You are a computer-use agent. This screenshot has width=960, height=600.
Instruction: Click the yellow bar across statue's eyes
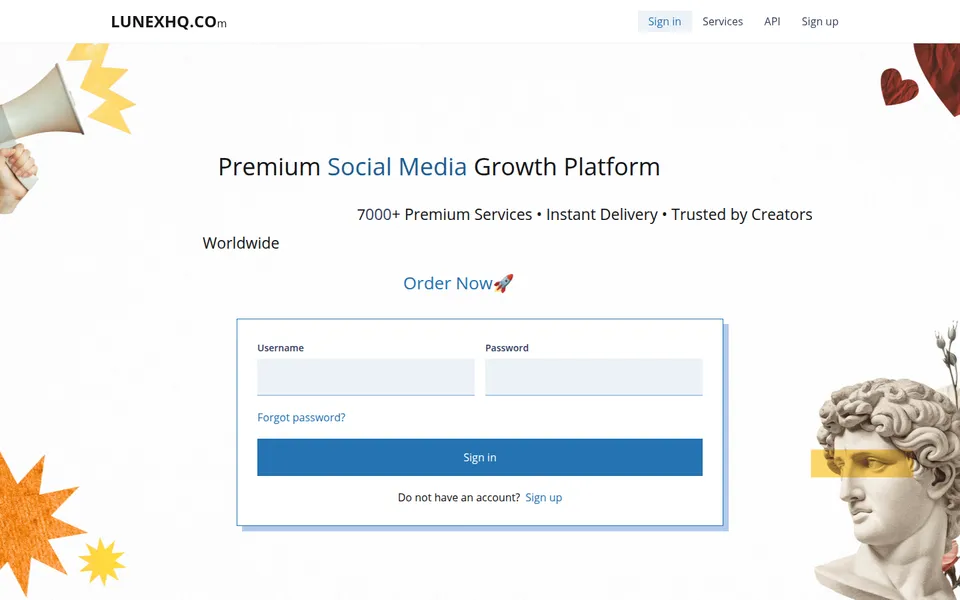pyautogui.click(x=861, y=463)
